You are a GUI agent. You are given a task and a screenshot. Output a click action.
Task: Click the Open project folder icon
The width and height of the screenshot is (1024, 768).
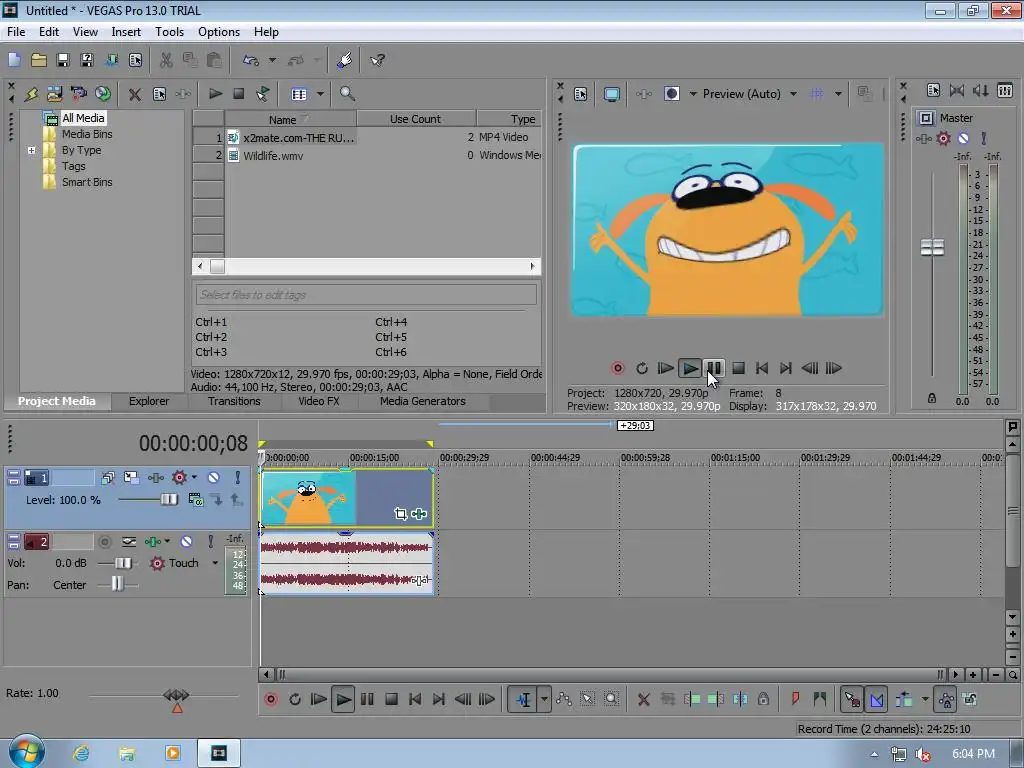tap(39, 60)
